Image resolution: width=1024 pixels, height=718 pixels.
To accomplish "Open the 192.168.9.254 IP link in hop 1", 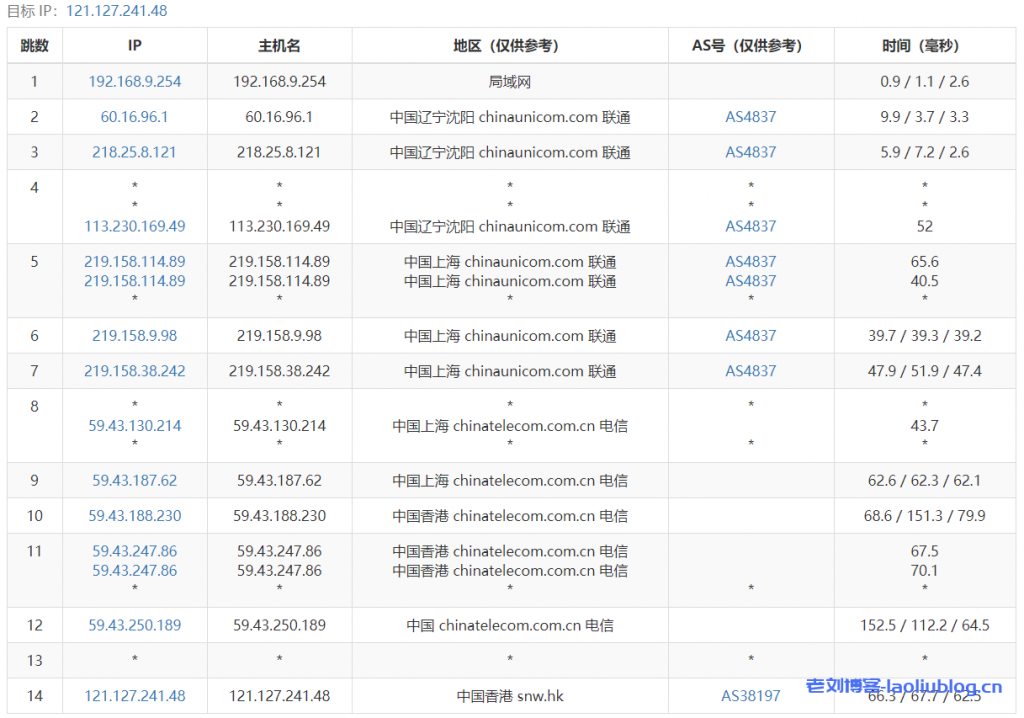I will coord(134,81).
